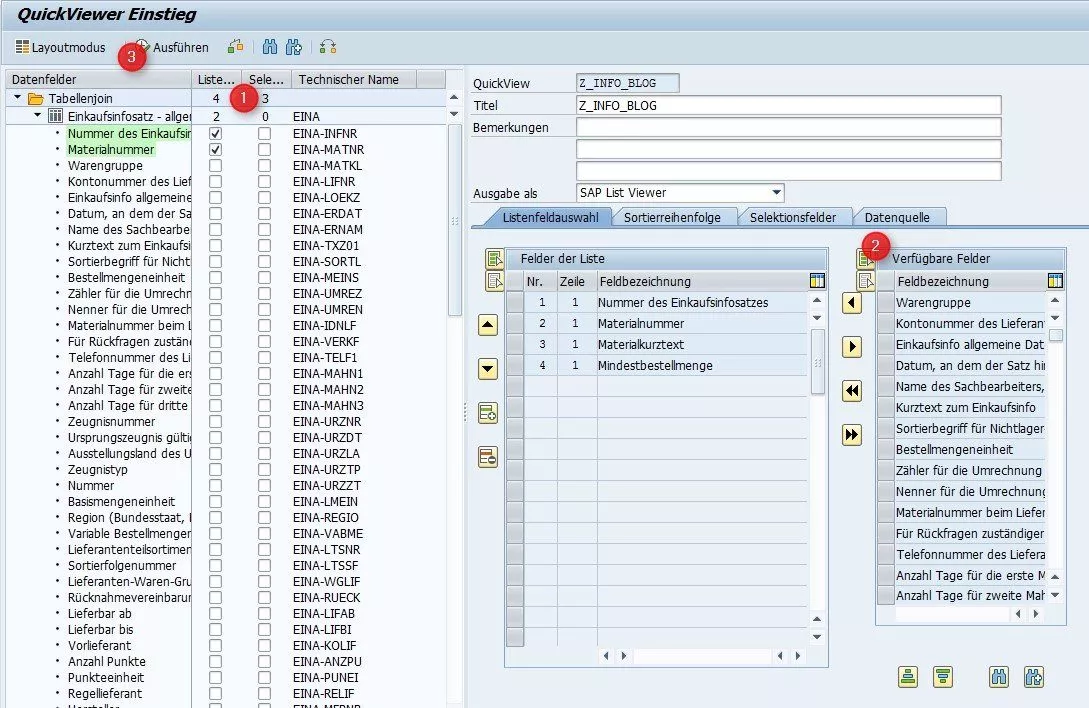Click single right arrow to remove field
The height and width of the screenshot is (708, 1089).
851,347
